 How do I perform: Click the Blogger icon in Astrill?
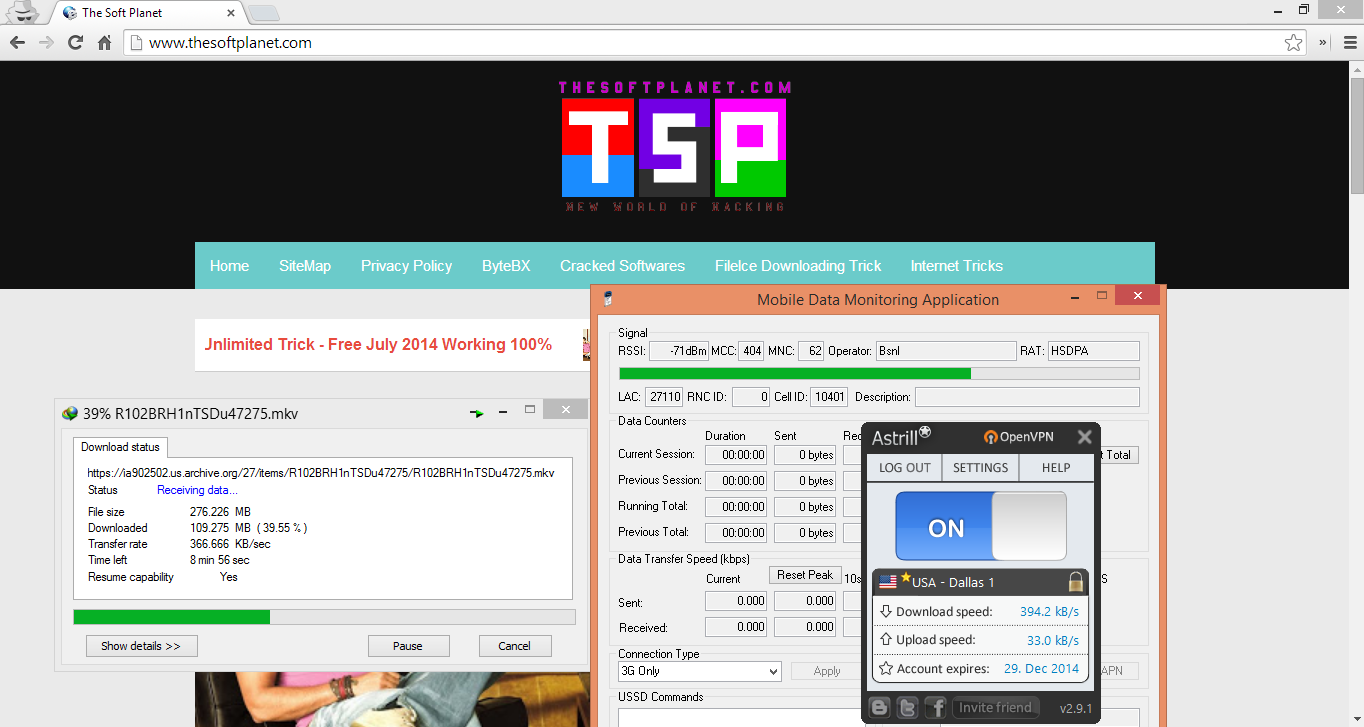click(880, 708)
